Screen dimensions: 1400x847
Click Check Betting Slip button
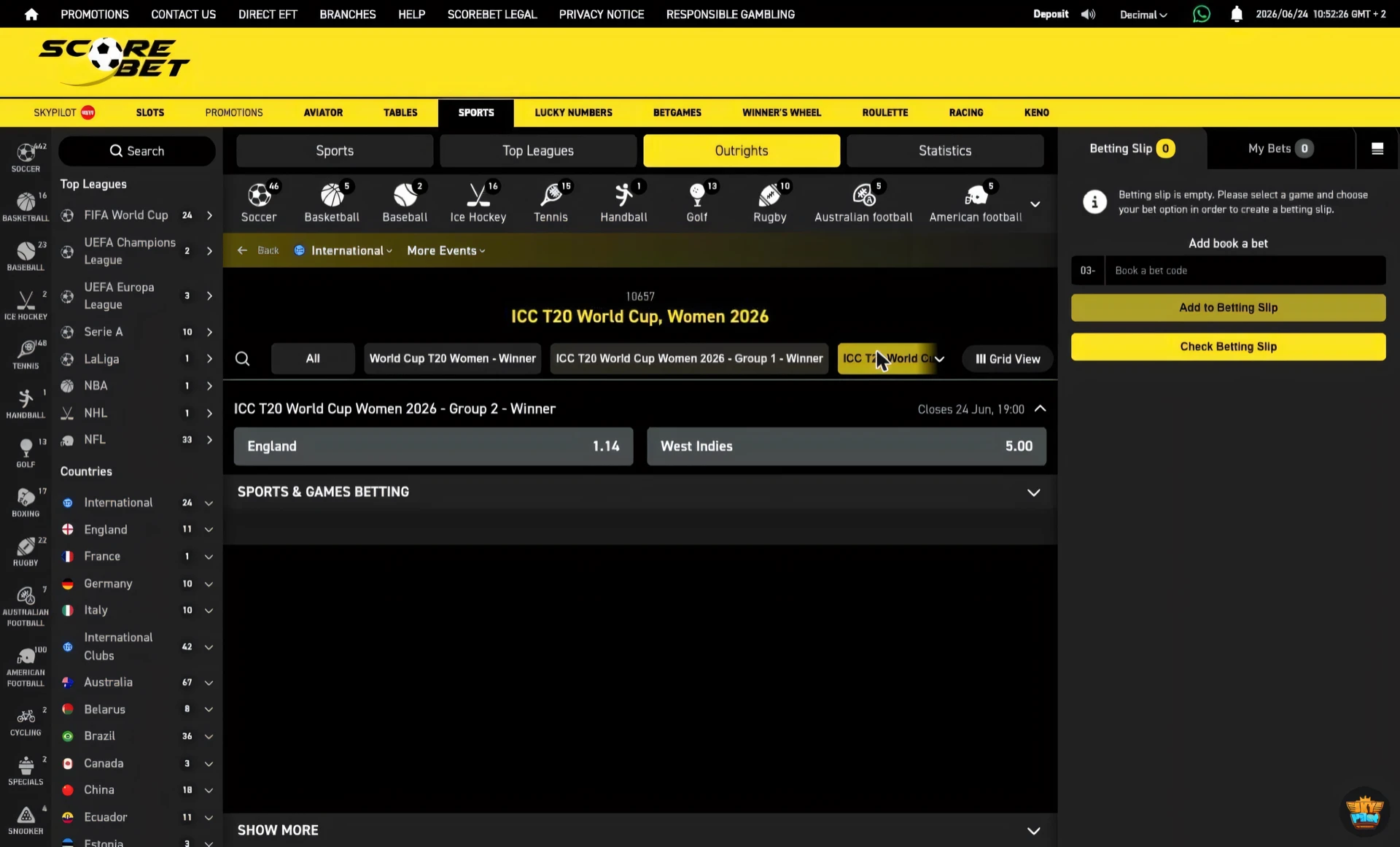[1228, 347]
